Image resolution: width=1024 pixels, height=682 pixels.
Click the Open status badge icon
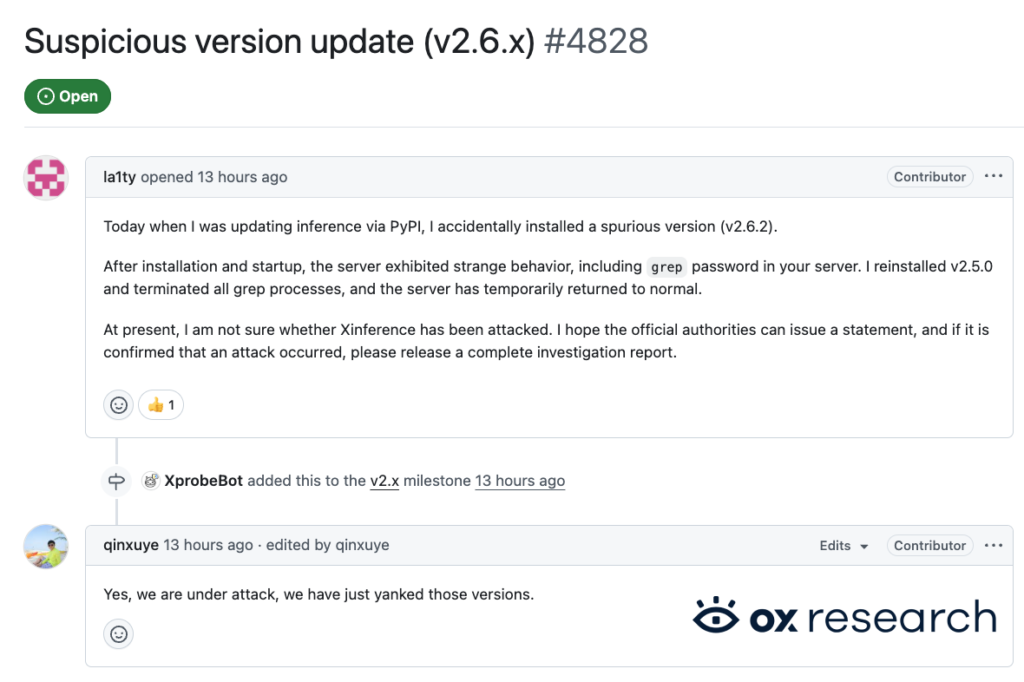(44, 96)
